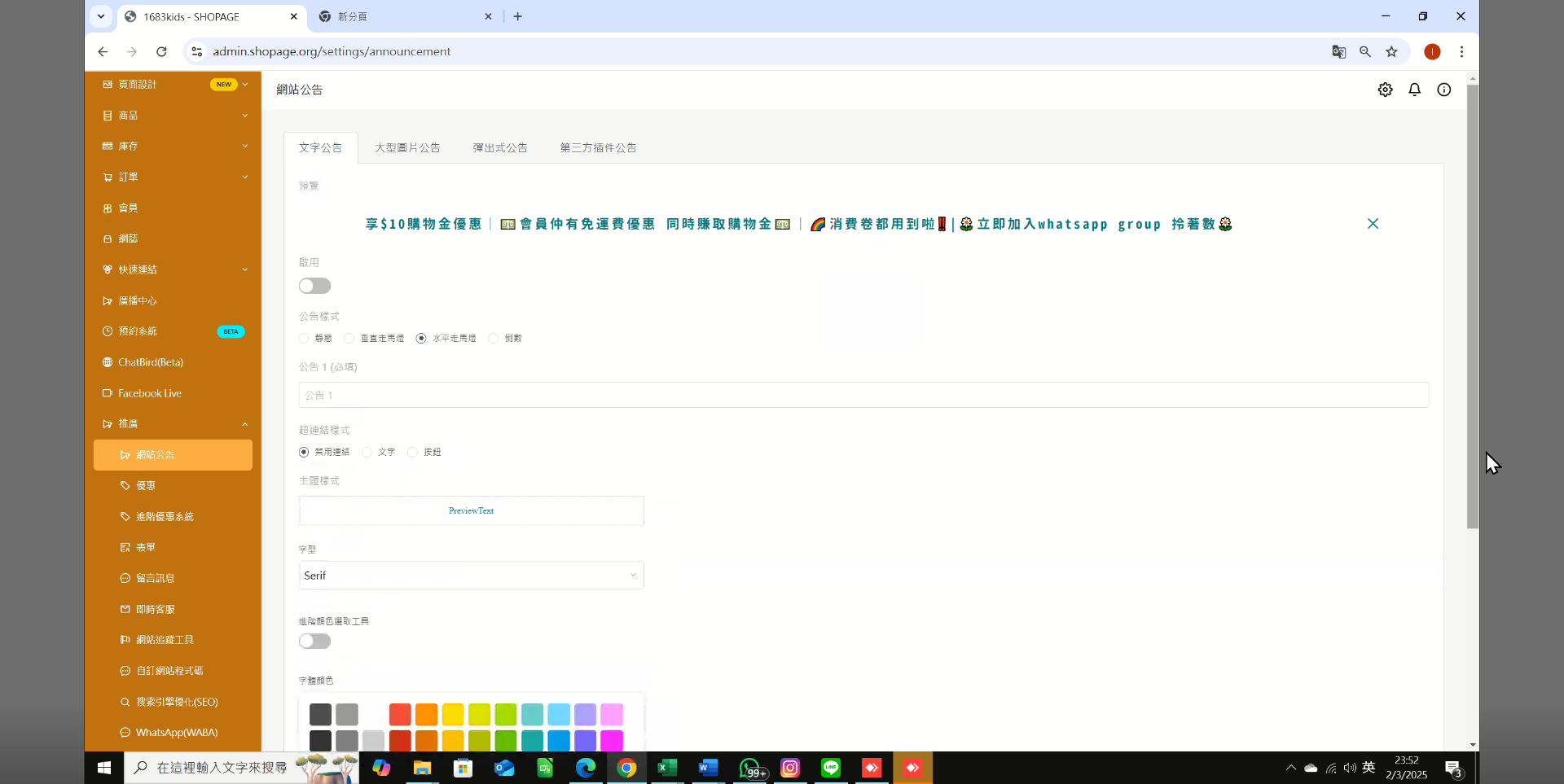Reload the page with the refresh icon
The image size is (1564, 784).
[x=161, y=51]
